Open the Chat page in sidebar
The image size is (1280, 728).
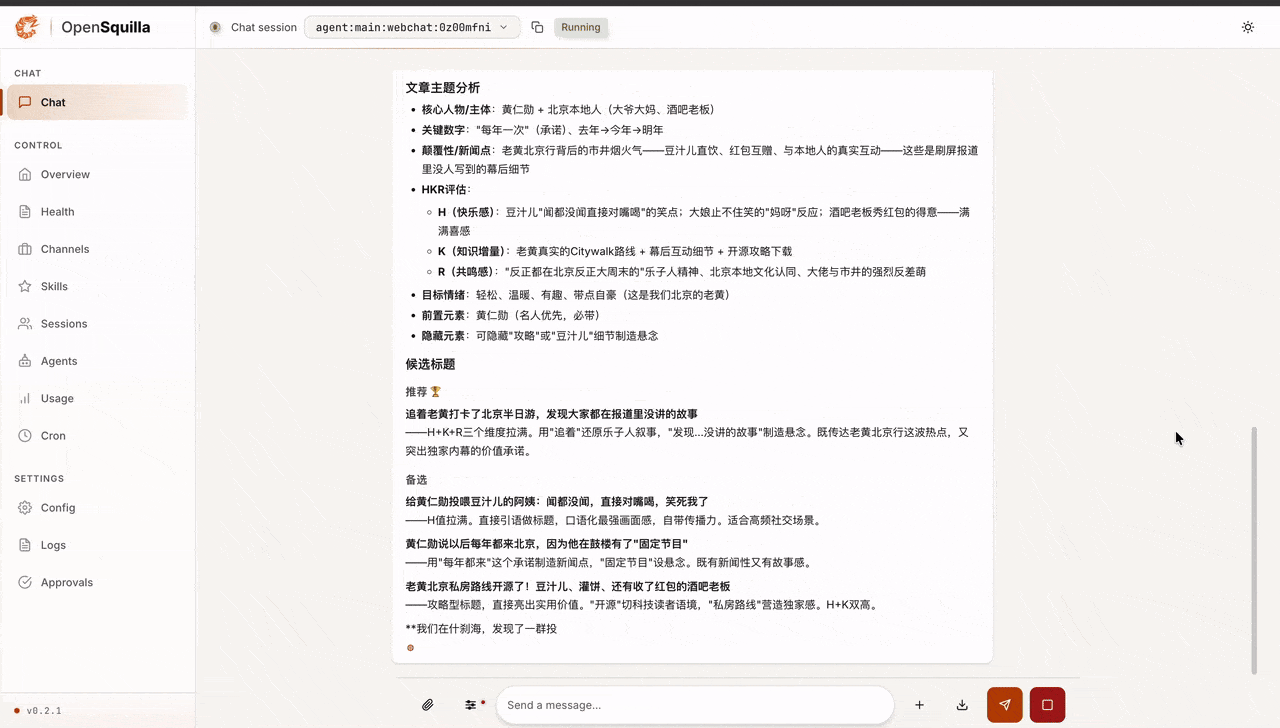click(x=97, y=102)
